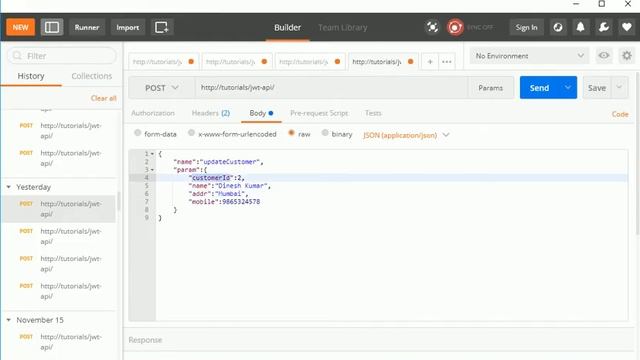Collapse the November 15 history group
The width and height of the screenshot is (640, 360).
[x=9, y=320]
